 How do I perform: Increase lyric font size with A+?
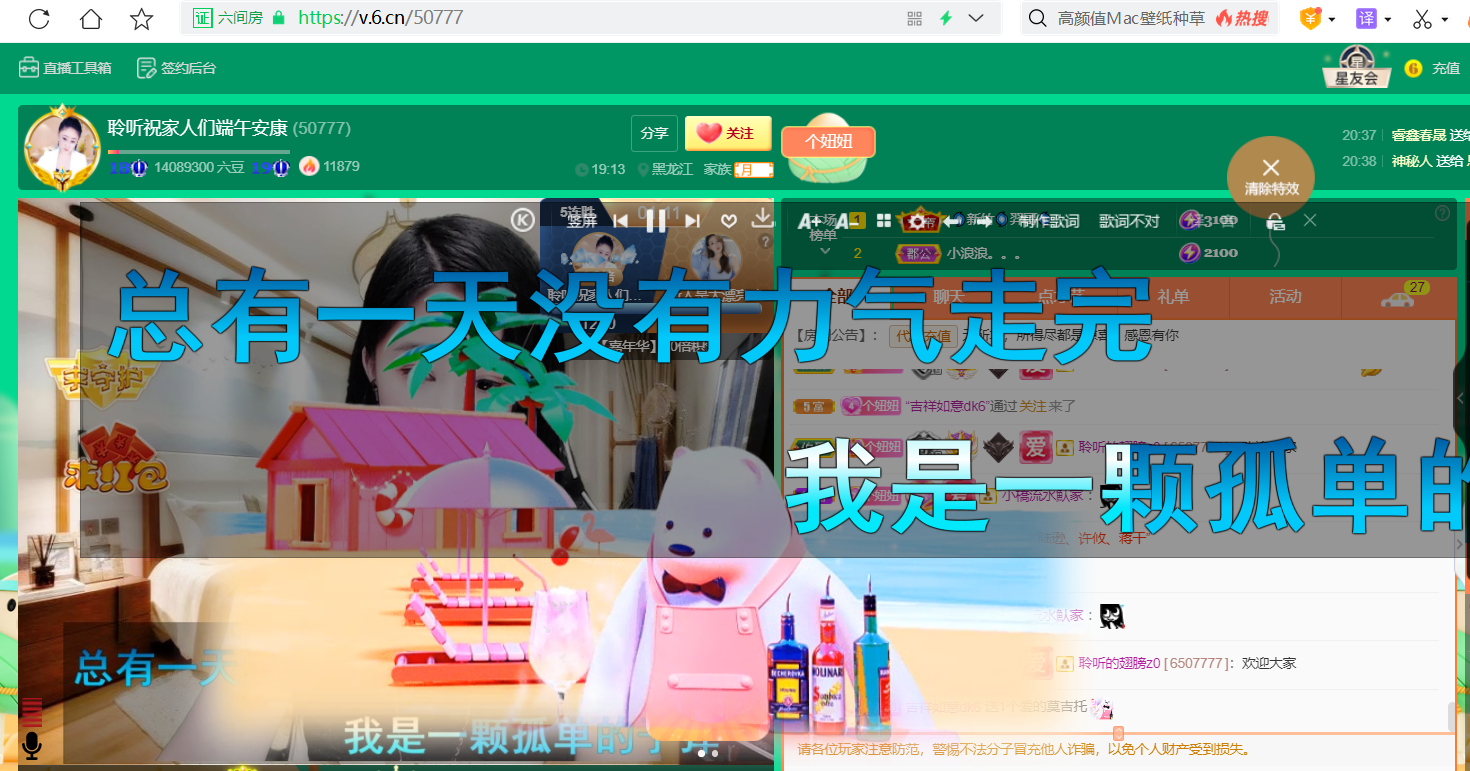tap(809, 221)
